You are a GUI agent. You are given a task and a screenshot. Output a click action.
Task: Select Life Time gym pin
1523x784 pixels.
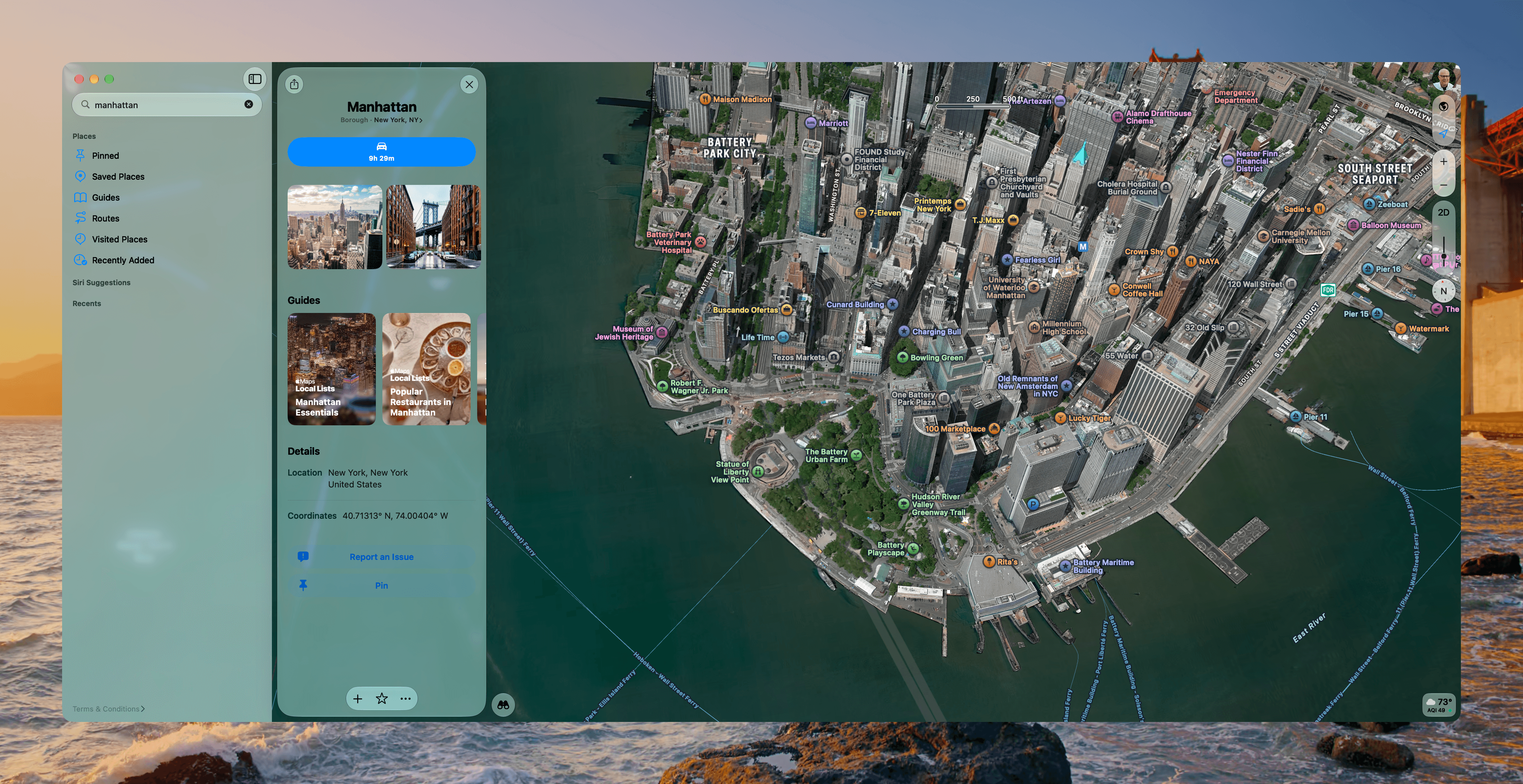coord(783,337)
